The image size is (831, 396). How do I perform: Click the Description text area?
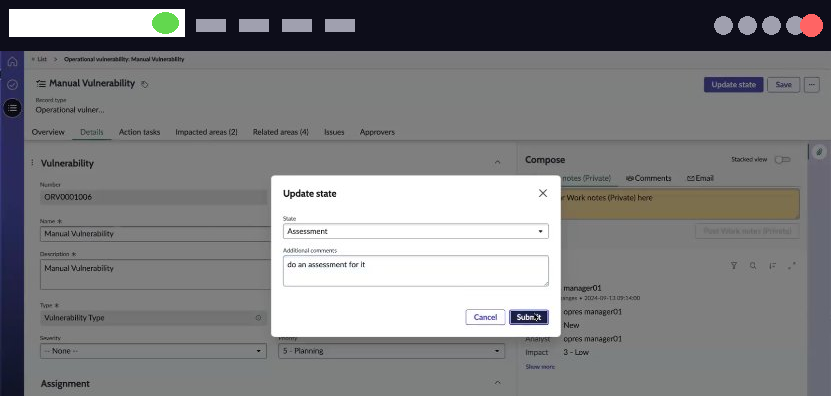(156, 274)
